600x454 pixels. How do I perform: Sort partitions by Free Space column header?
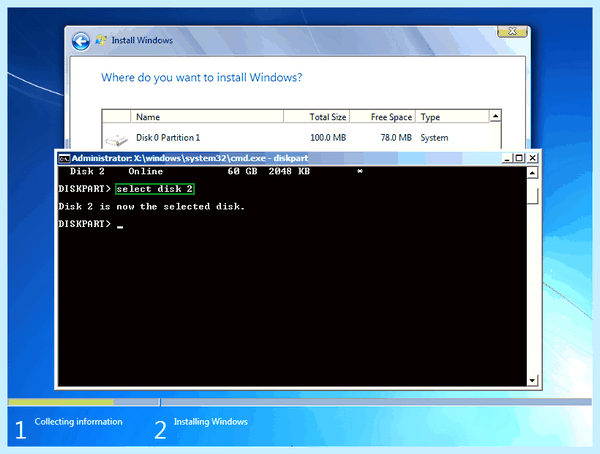(x=383, y=117)
